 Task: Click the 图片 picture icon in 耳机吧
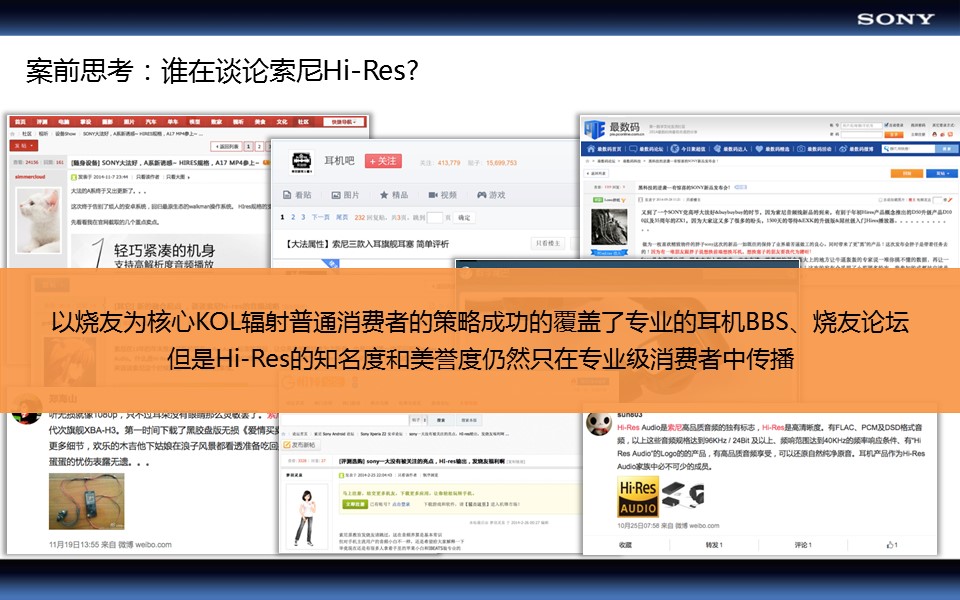[336, 195]
